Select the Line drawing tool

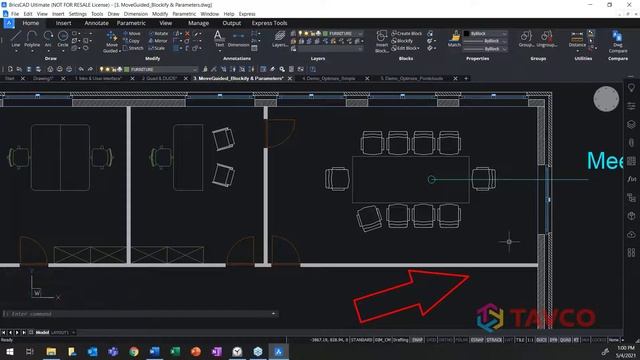pos(16,39)
